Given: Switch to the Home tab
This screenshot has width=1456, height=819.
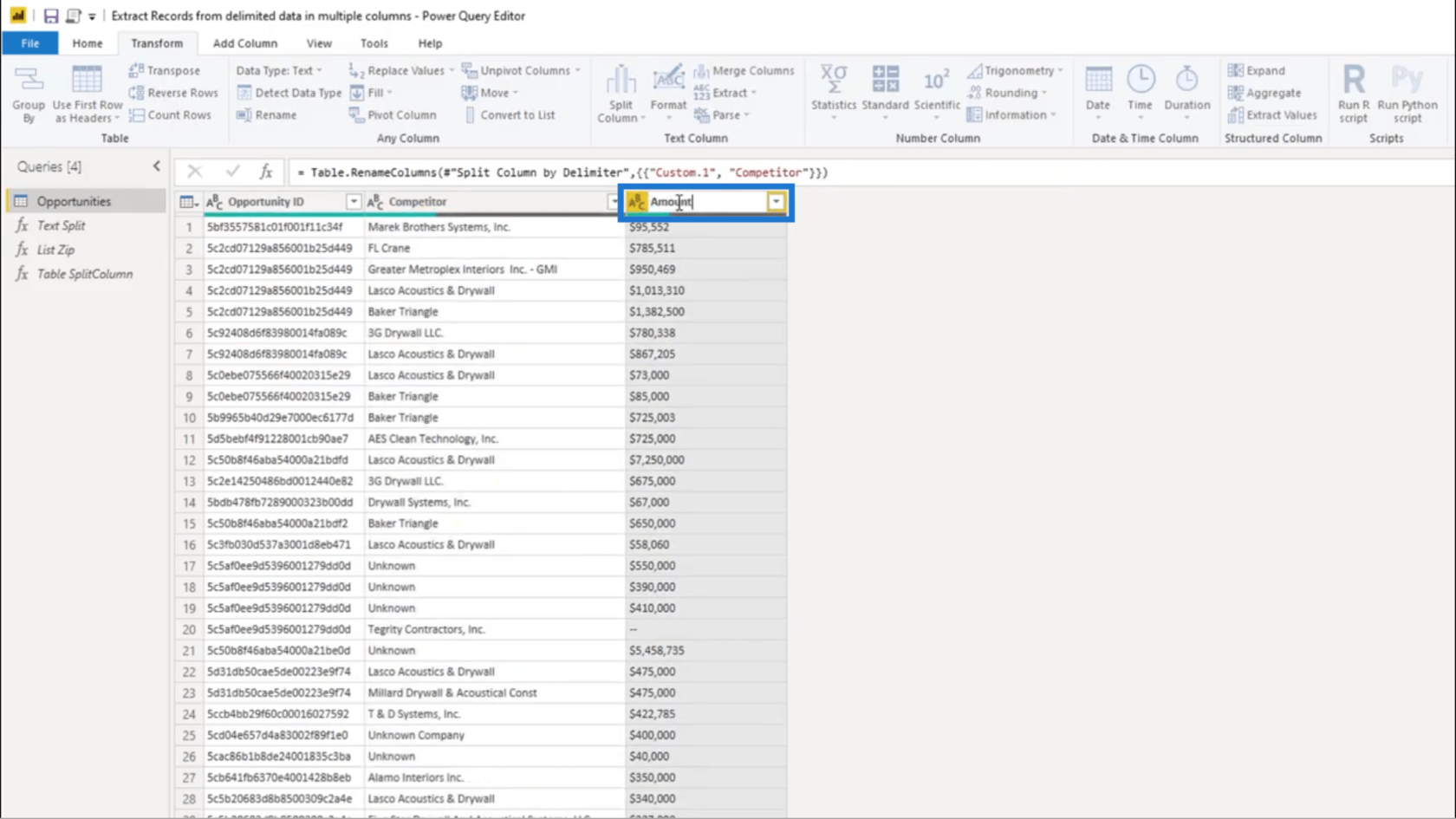Looking at the screenshot, I should coord(87,42).
